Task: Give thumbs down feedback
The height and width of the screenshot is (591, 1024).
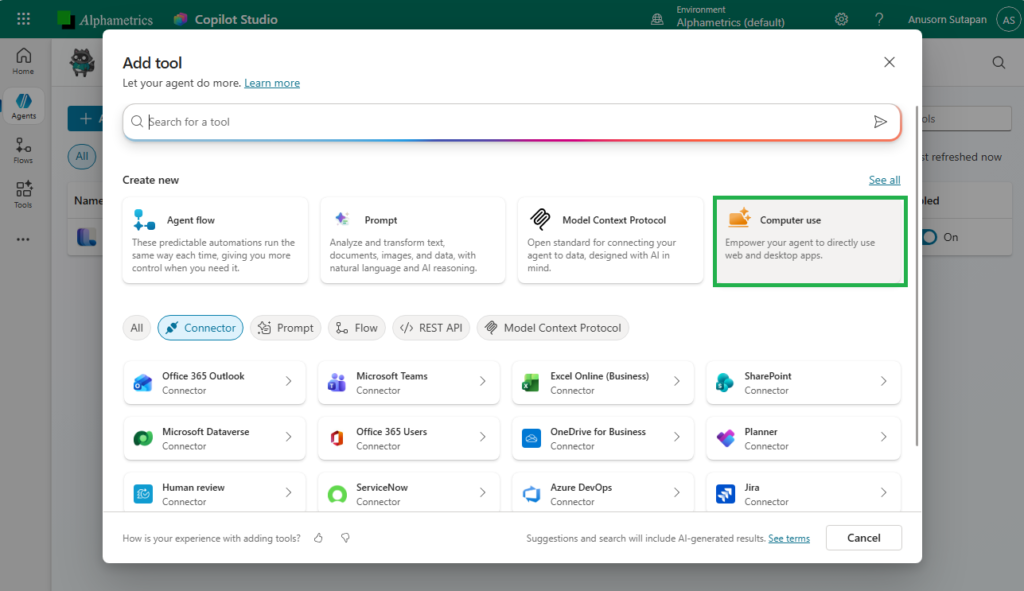Action: (345, 538)
